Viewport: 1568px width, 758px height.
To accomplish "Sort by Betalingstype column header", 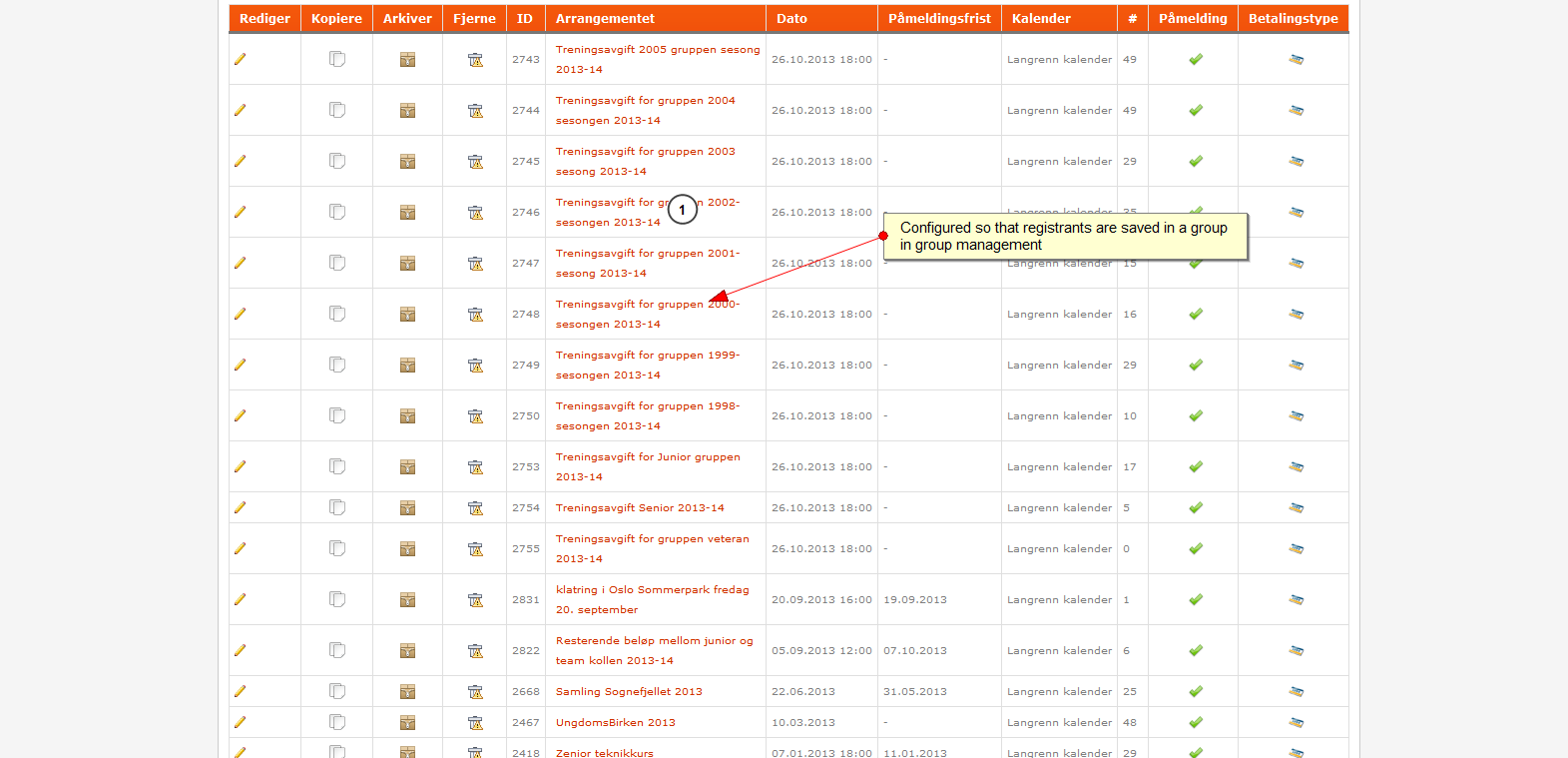I will (1294, 19).
